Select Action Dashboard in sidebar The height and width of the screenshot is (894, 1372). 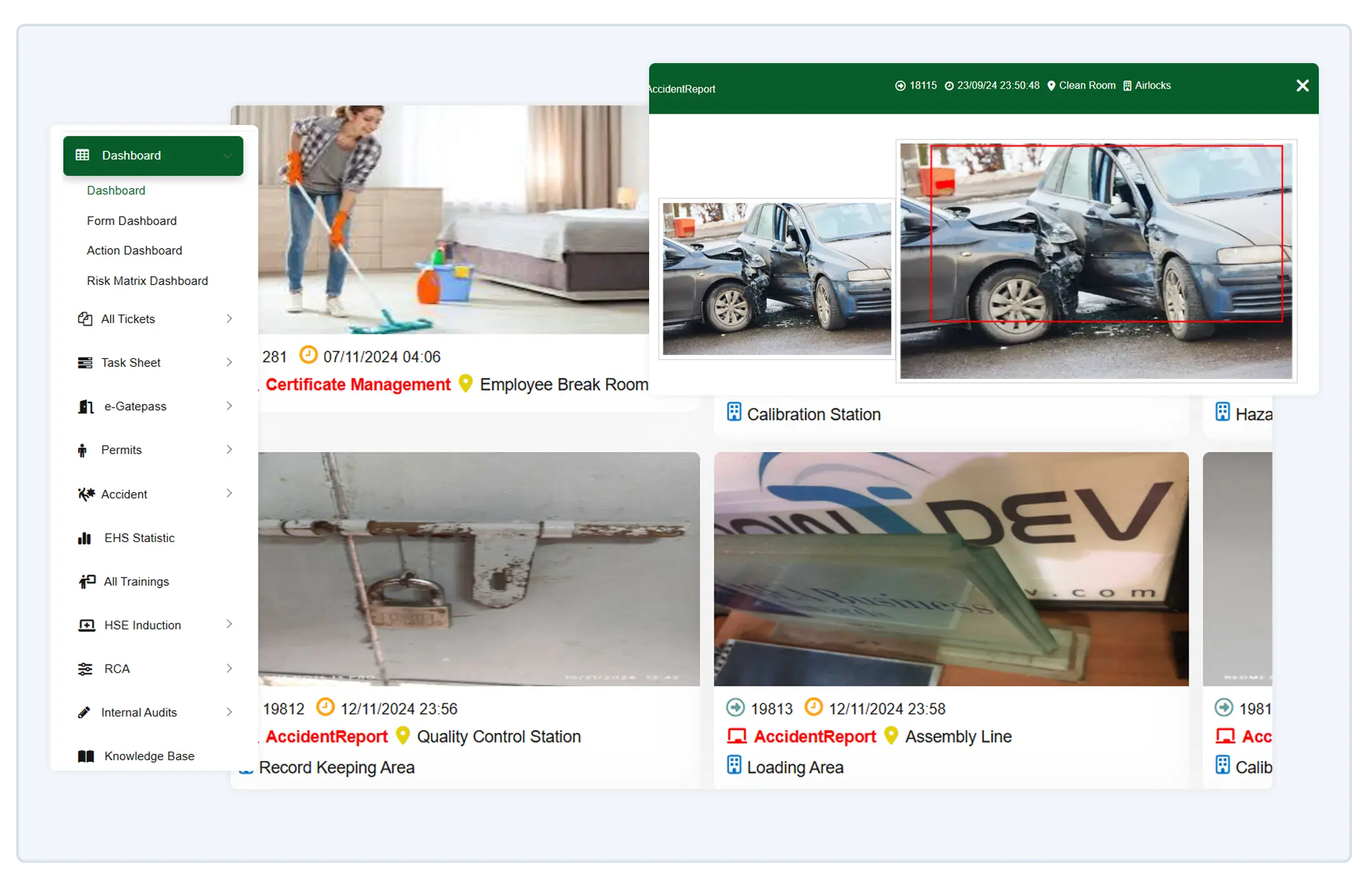click(134, 251)
